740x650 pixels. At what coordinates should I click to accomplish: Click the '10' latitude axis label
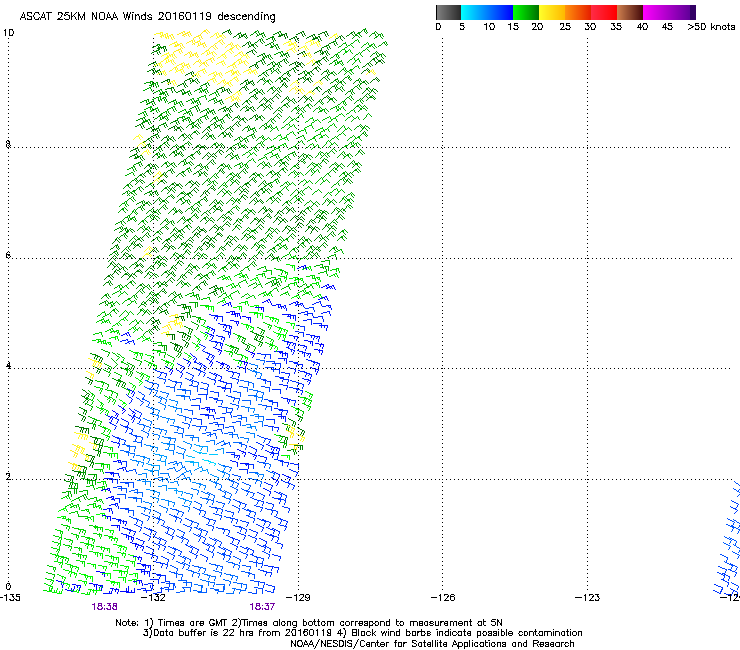pos(8,33)
